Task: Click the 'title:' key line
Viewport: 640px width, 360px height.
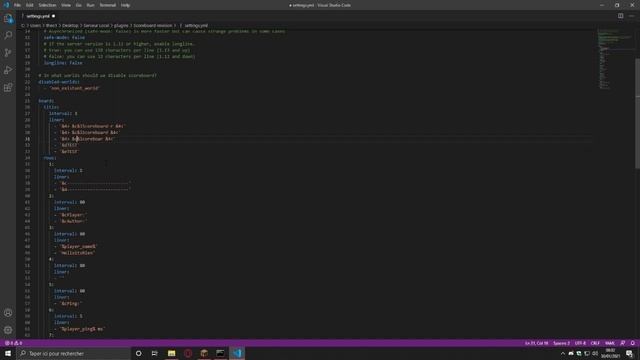Action: coord(51,107)
